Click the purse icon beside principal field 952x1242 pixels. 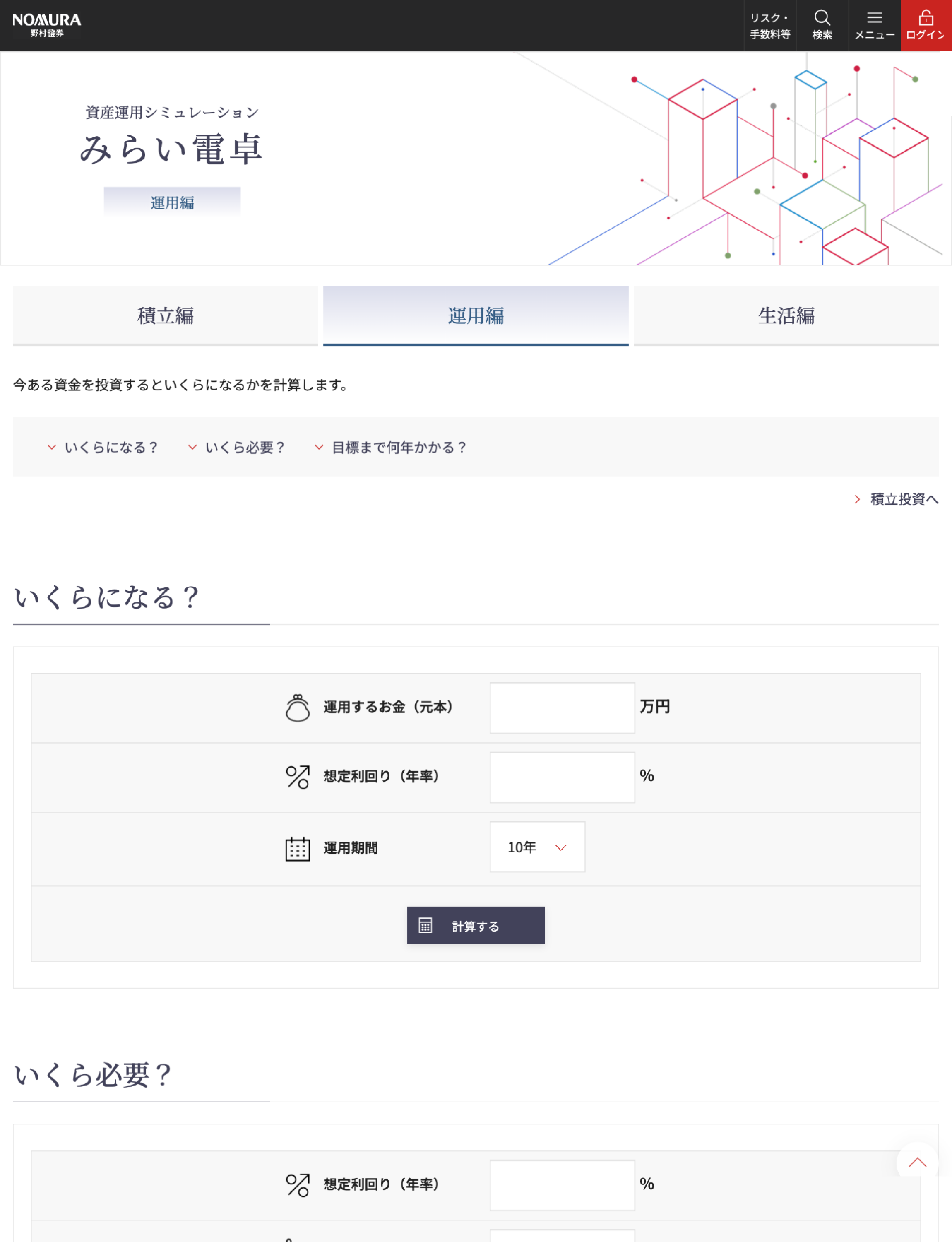point(298,708)
